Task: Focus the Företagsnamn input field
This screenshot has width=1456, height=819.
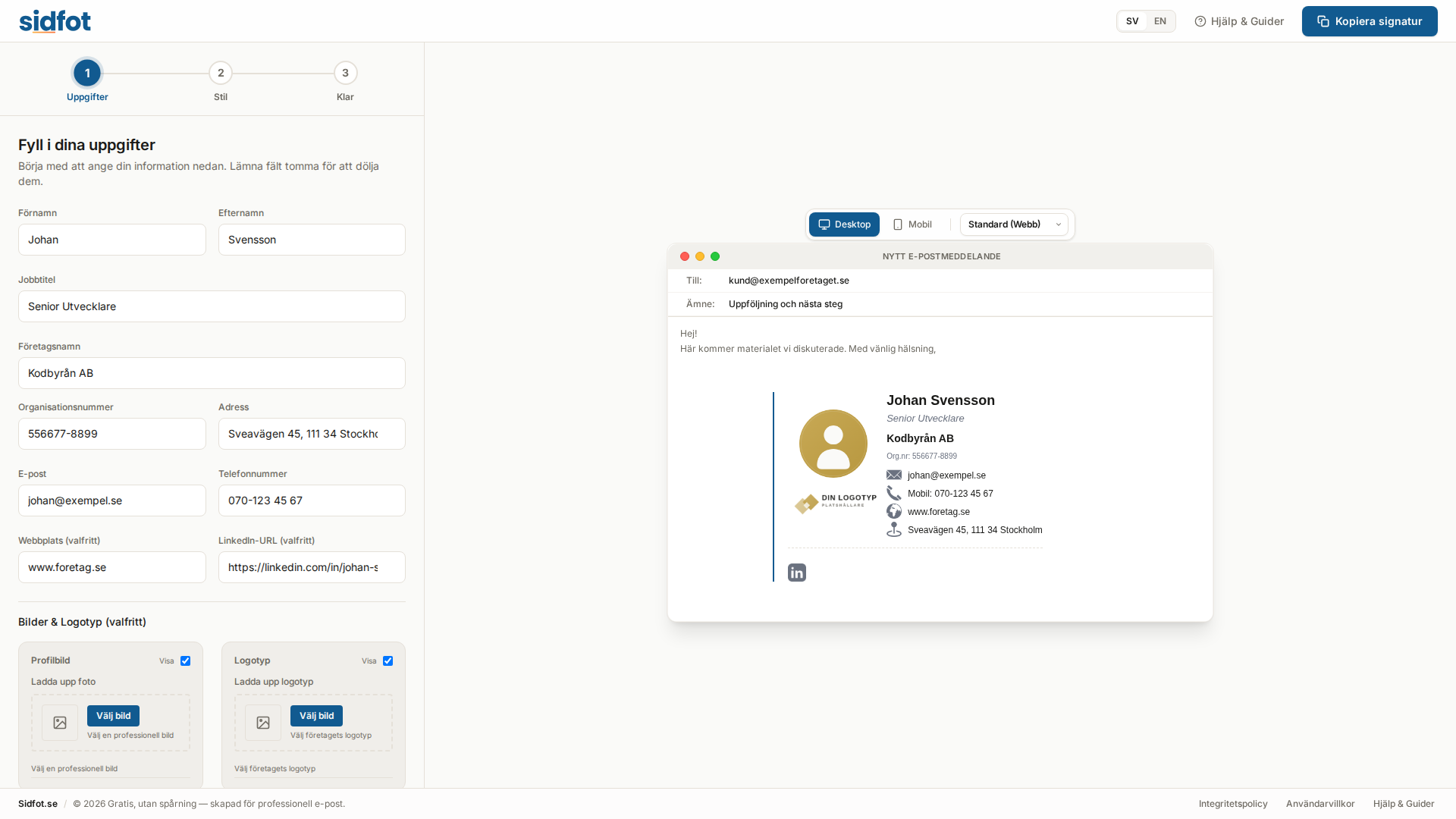Action: point(212,373)
